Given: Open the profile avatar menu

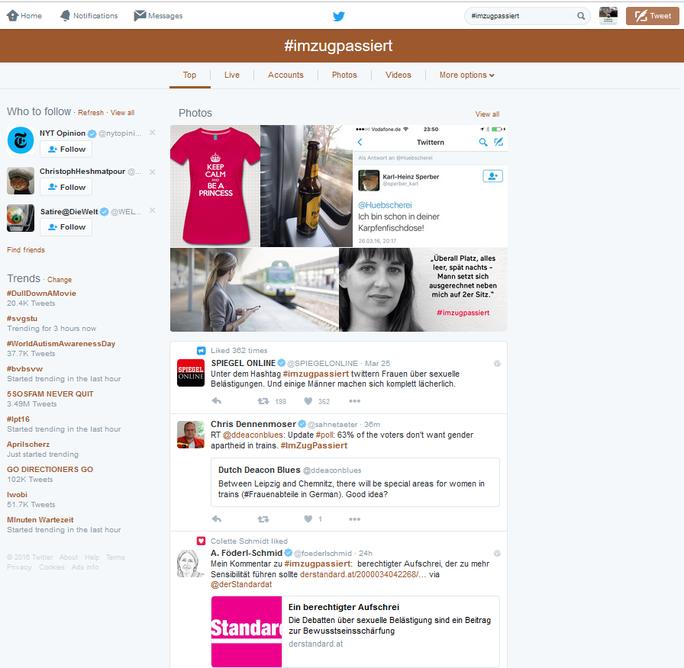Looking at the screenshot, I should point(608,16).
